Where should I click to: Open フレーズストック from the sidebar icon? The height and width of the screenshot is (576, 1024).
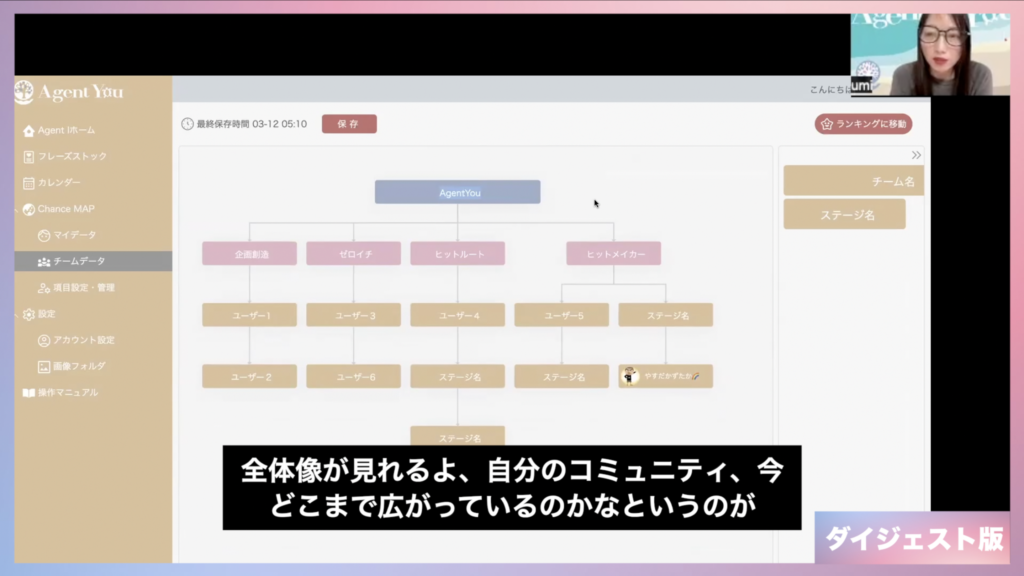(28, 157)
